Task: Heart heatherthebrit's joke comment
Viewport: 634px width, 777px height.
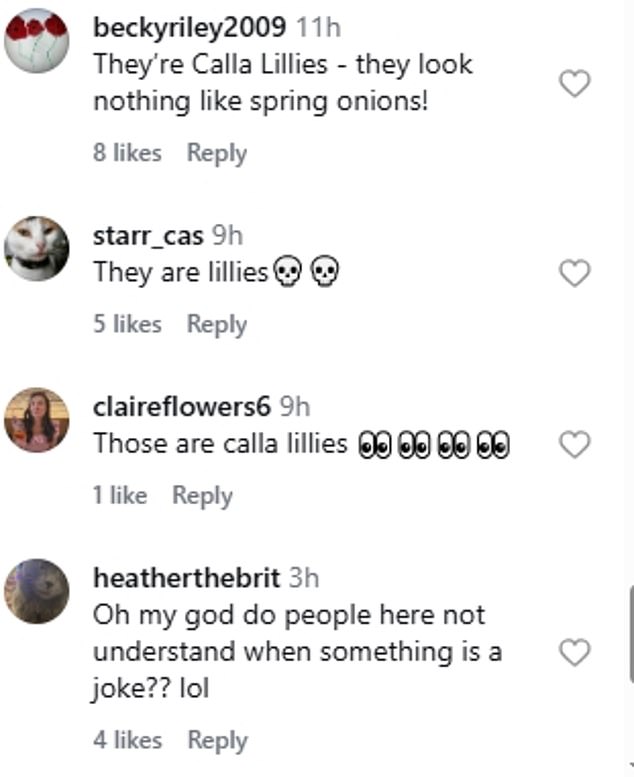Action: (574, 653)
